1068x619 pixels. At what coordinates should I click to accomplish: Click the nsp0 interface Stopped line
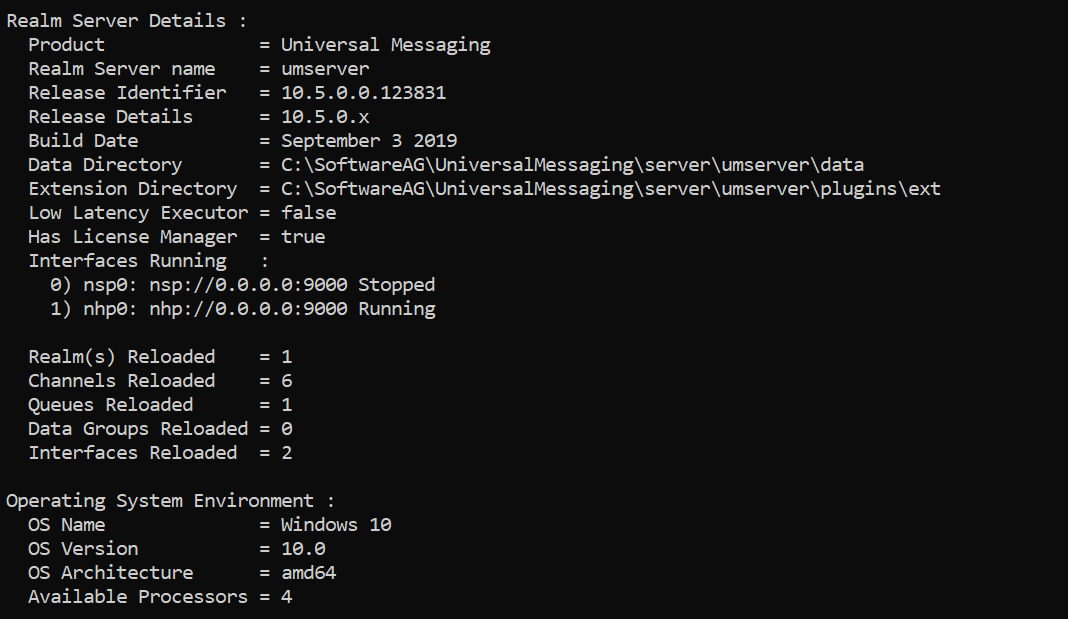(242, 285)
